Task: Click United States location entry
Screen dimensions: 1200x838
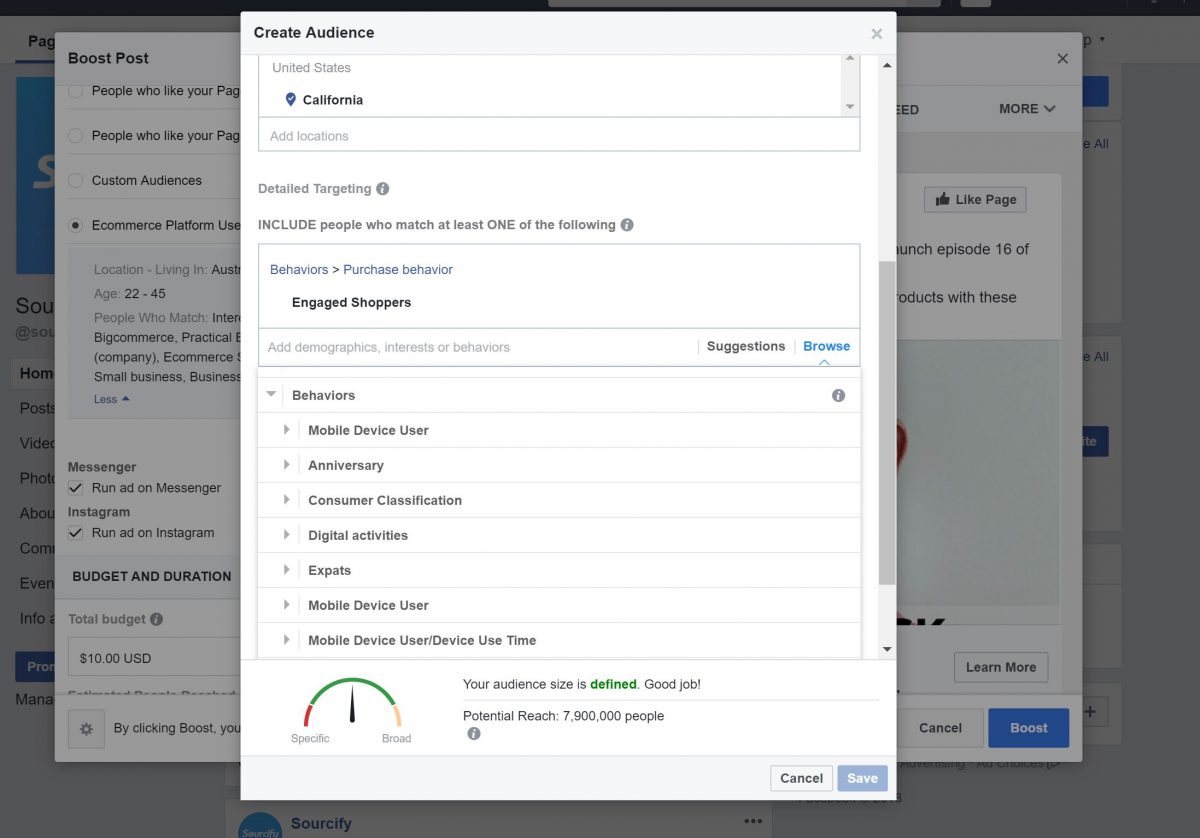Action: point(311,68)
